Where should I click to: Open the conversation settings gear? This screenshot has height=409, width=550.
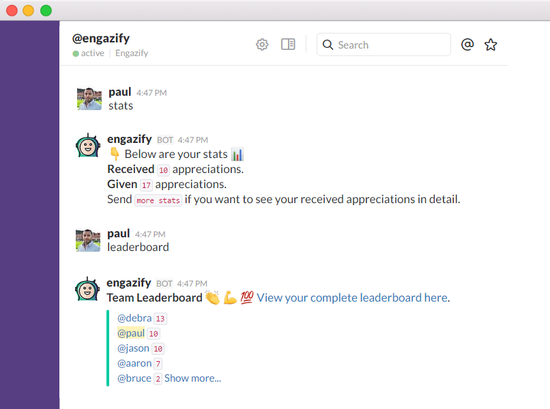coord(262,45)
